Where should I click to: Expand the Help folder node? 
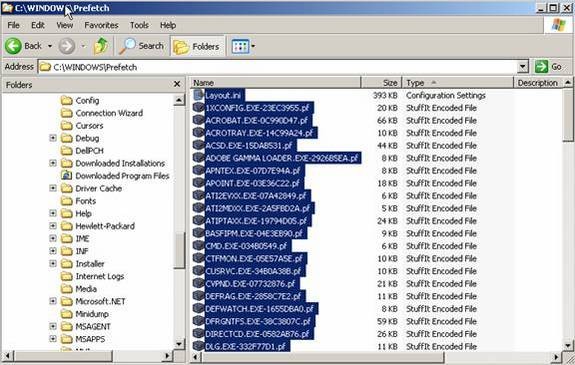coord(53,213)
